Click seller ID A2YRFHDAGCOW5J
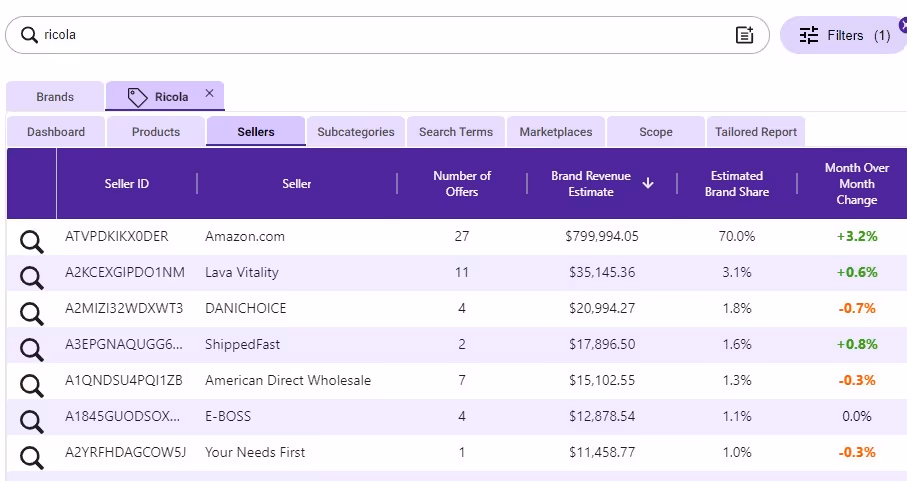 [126, 452]
